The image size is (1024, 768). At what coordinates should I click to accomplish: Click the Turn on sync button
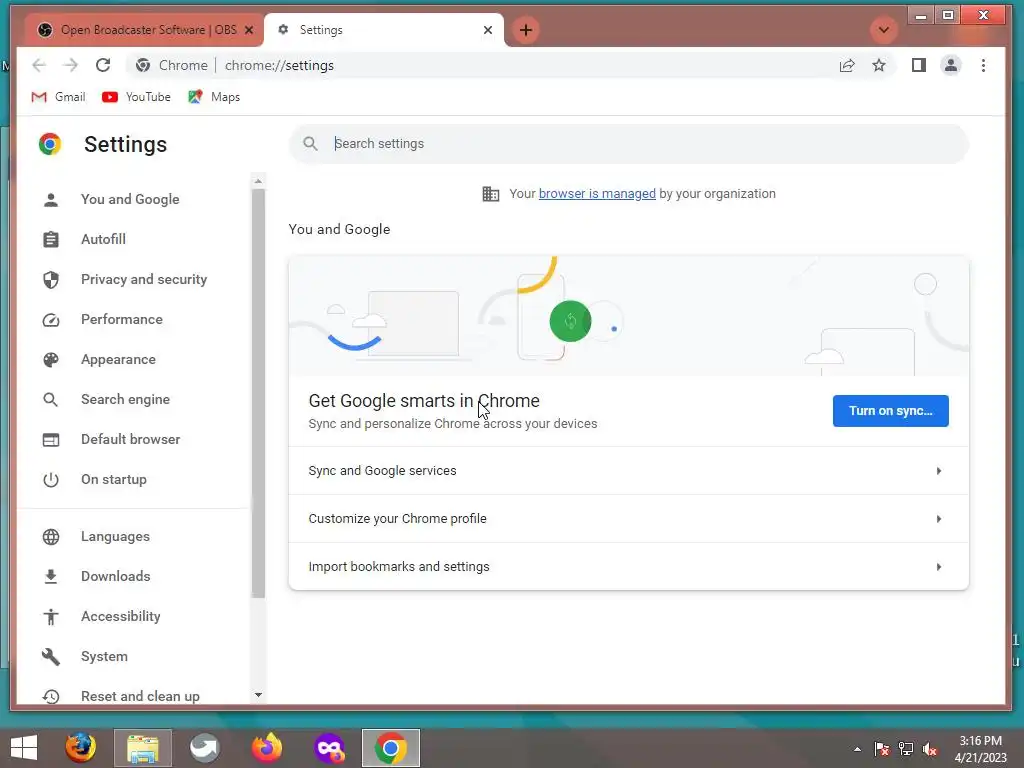pos(891,411)
